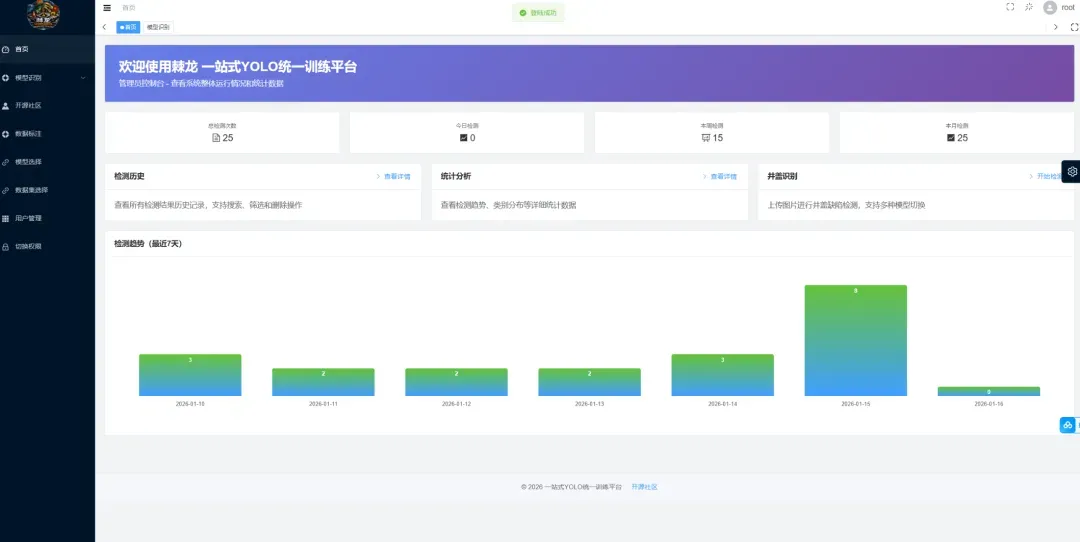Click the 2026-01-14 bar in chart
Screen dimensions: 1080x542
tap(723, 375)
